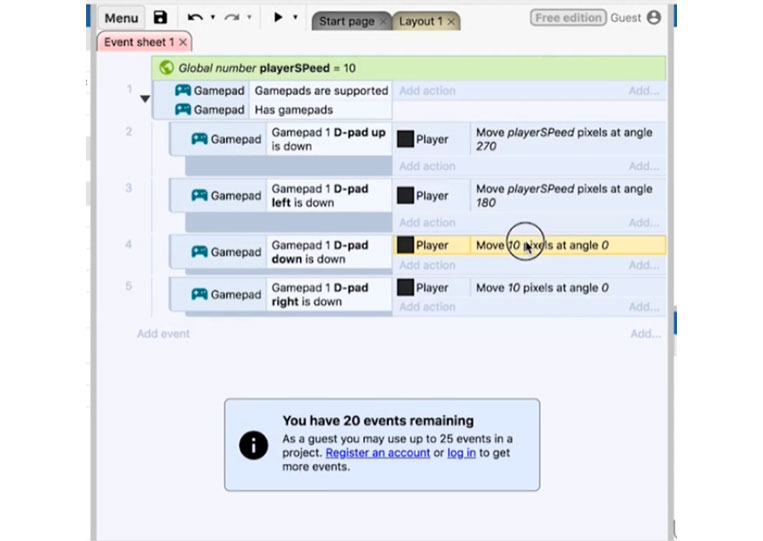Select event number 2 margin

point(128,131)
